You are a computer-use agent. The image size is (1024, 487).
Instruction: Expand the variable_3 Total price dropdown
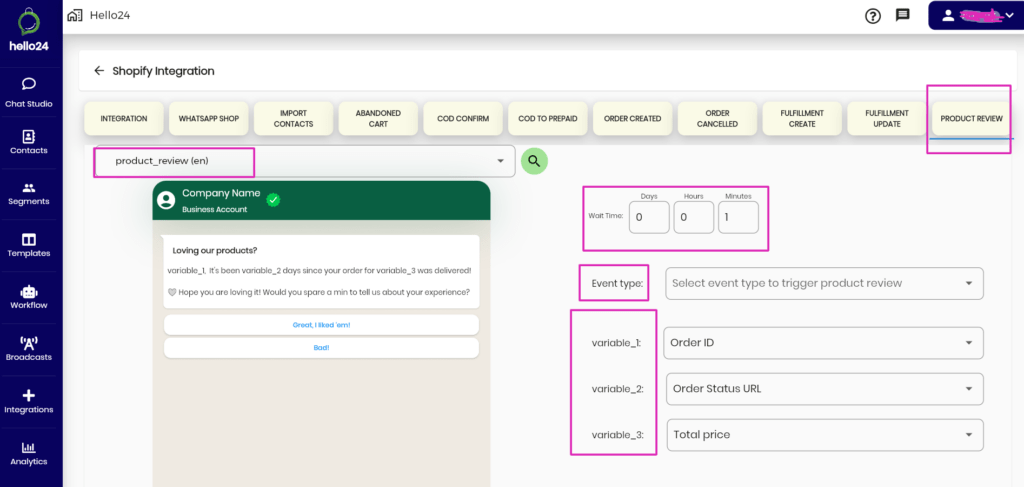[x=825, y=435]
